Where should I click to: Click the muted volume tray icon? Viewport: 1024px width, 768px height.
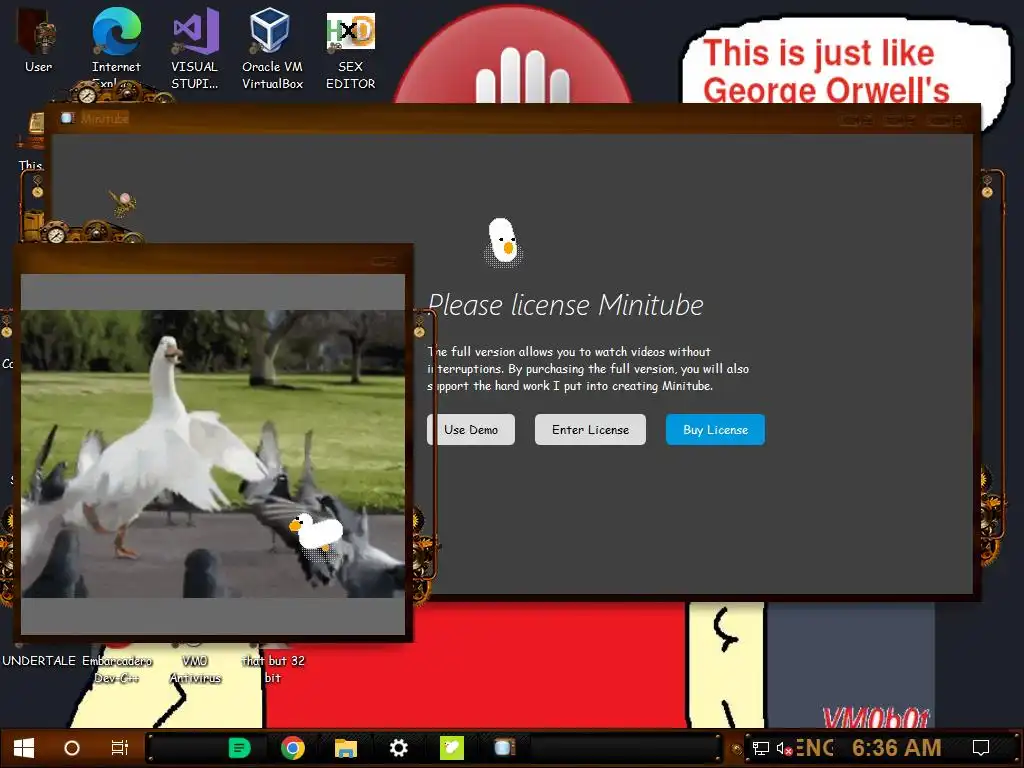click(x=784, y=748)
